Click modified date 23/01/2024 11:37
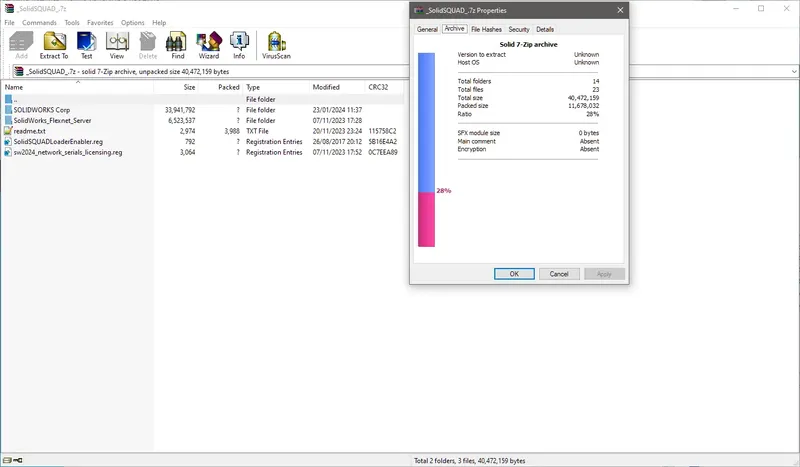 point(337,110)
